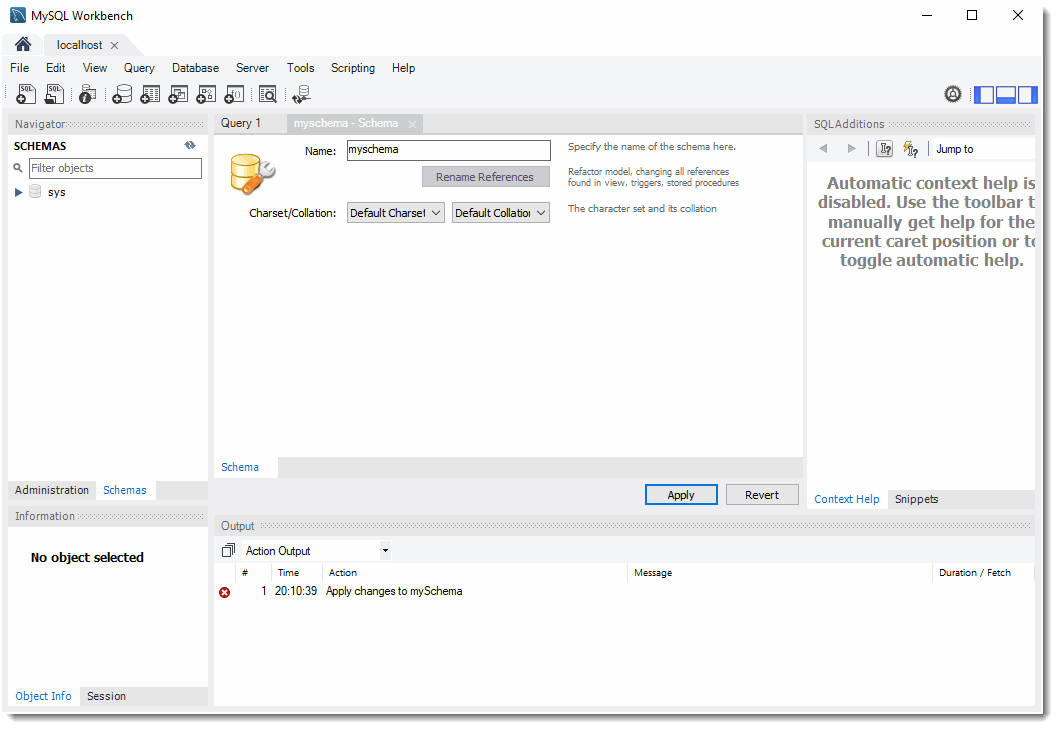Open the Session tab

pyautogui.click(x=106, y=696)
